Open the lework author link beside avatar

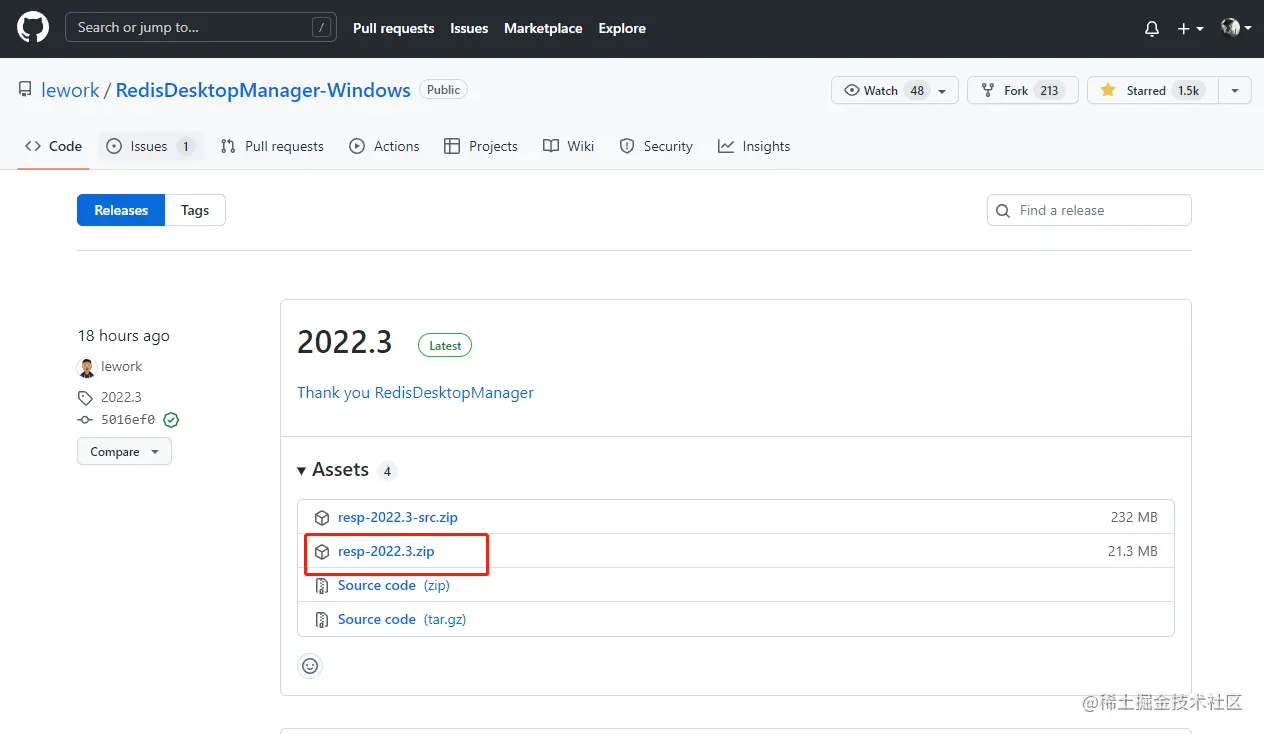click(x=121, y=366)
